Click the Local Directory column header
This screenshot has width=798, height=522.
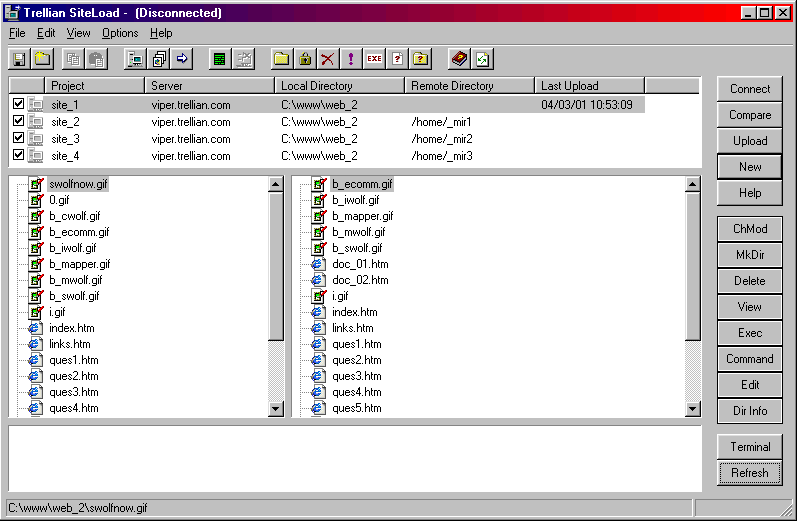[339, 85]
